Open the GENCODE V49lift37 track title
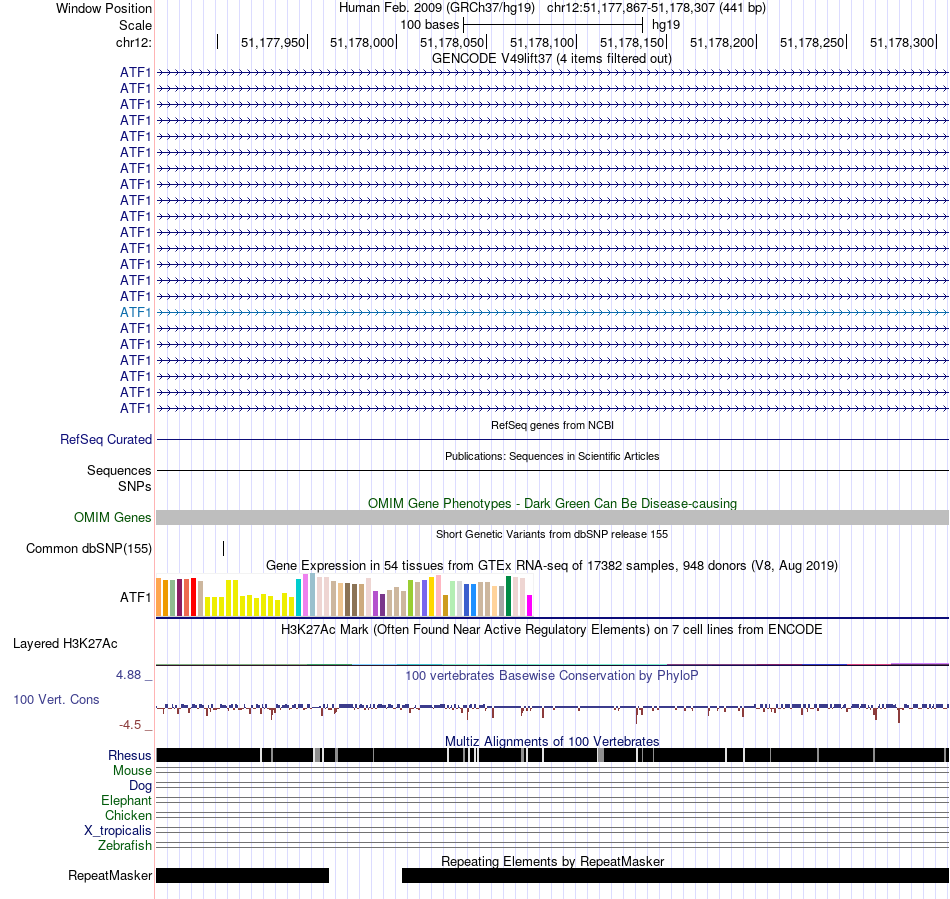 click(x=551, y=59)
